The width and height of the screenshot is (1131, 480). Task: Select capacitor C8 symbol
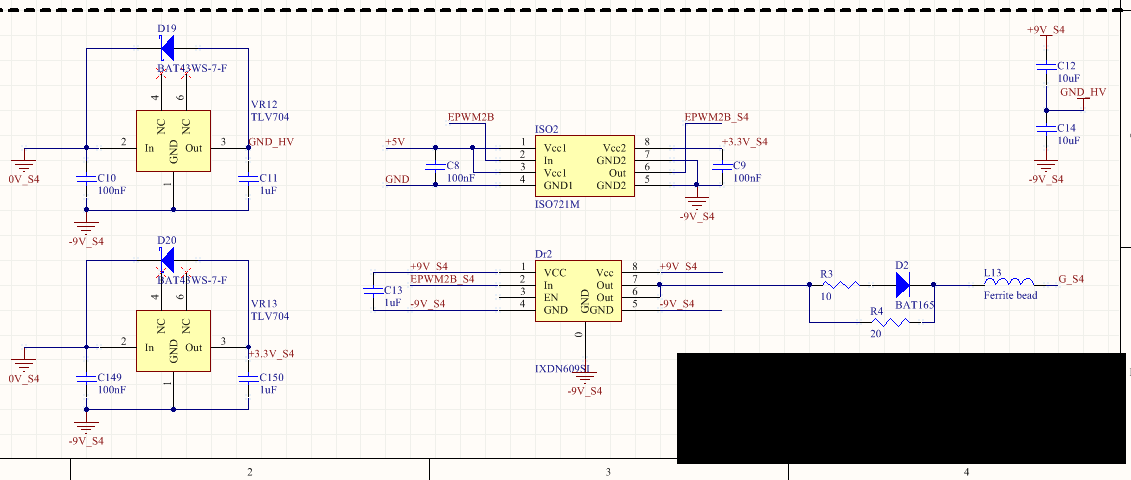tap(435, 165)
